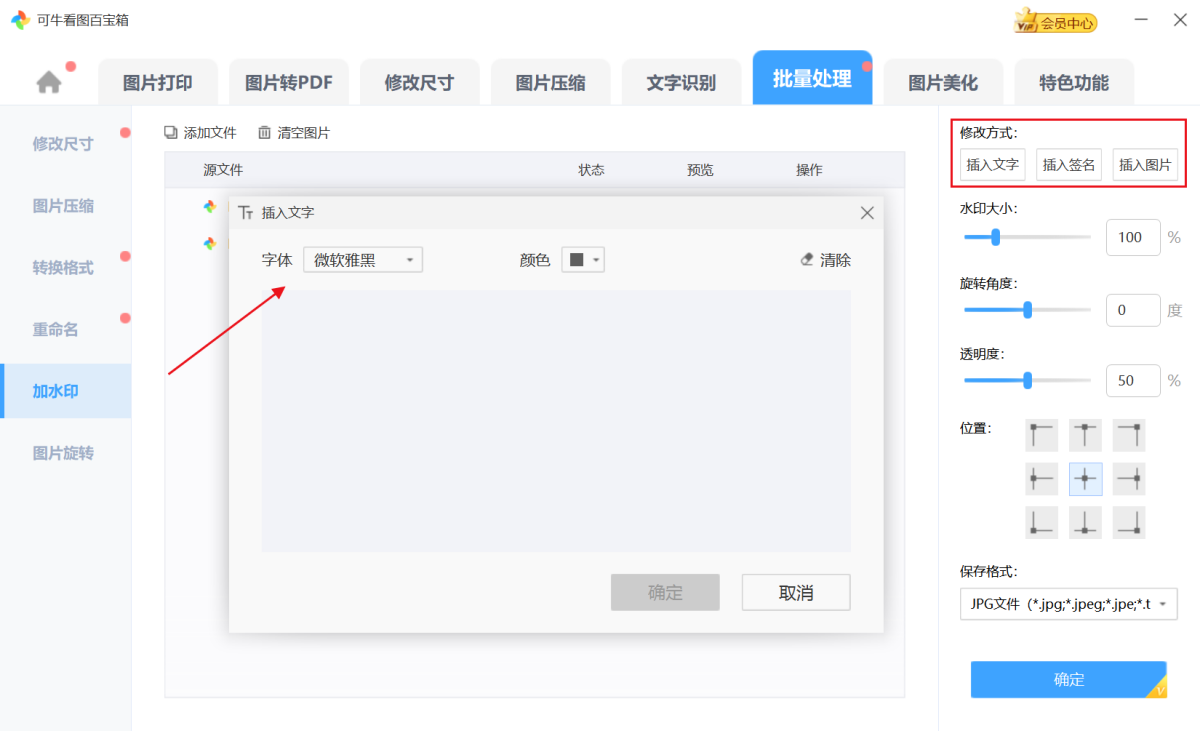Click the 插入文字 button
This screenshot has height=731, width=1200.
point(992,165)
